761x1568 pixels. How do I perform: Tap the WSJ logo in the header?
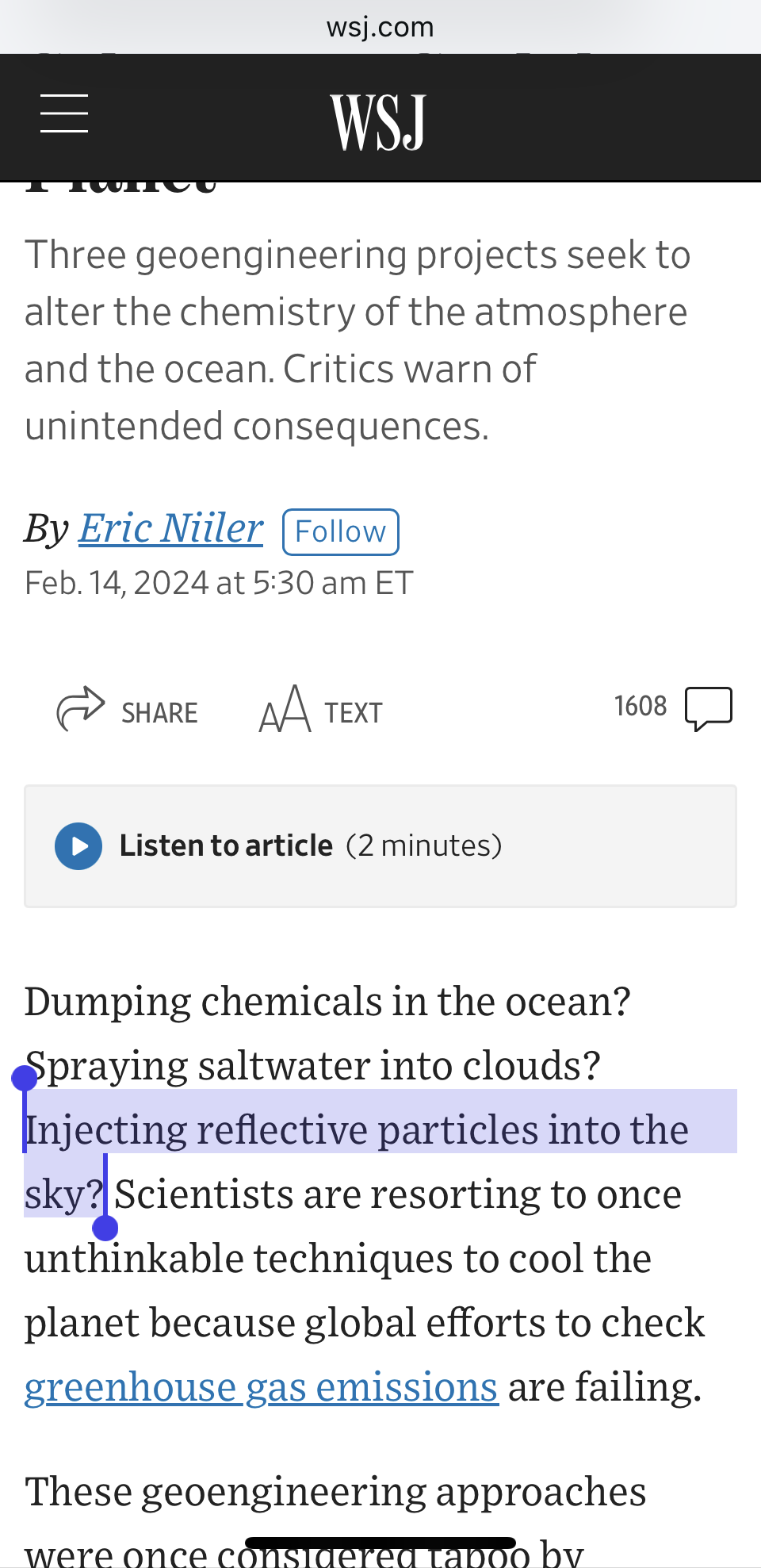tap(378, 121)
